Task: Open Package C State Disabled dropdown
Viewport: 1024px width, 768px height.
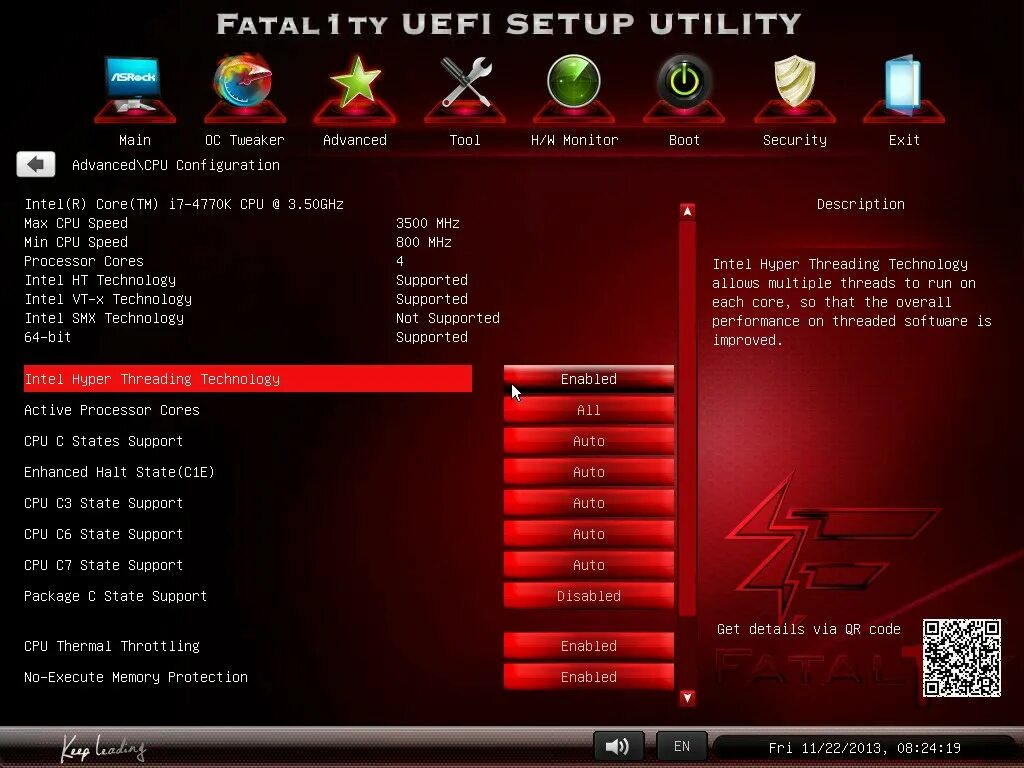Action: click(x=588, y=596)
